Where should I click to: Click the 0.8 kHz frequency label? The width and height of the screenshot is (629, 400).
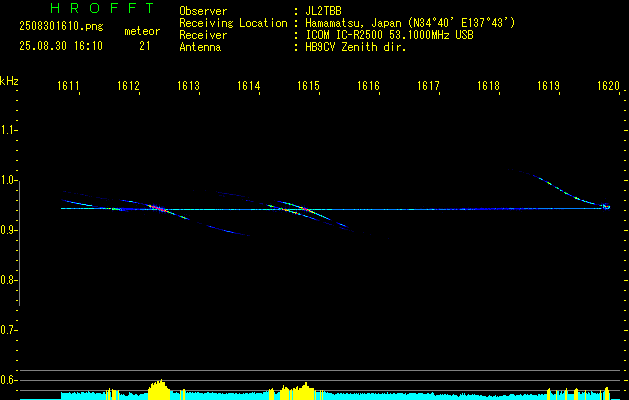click(8, 280)
